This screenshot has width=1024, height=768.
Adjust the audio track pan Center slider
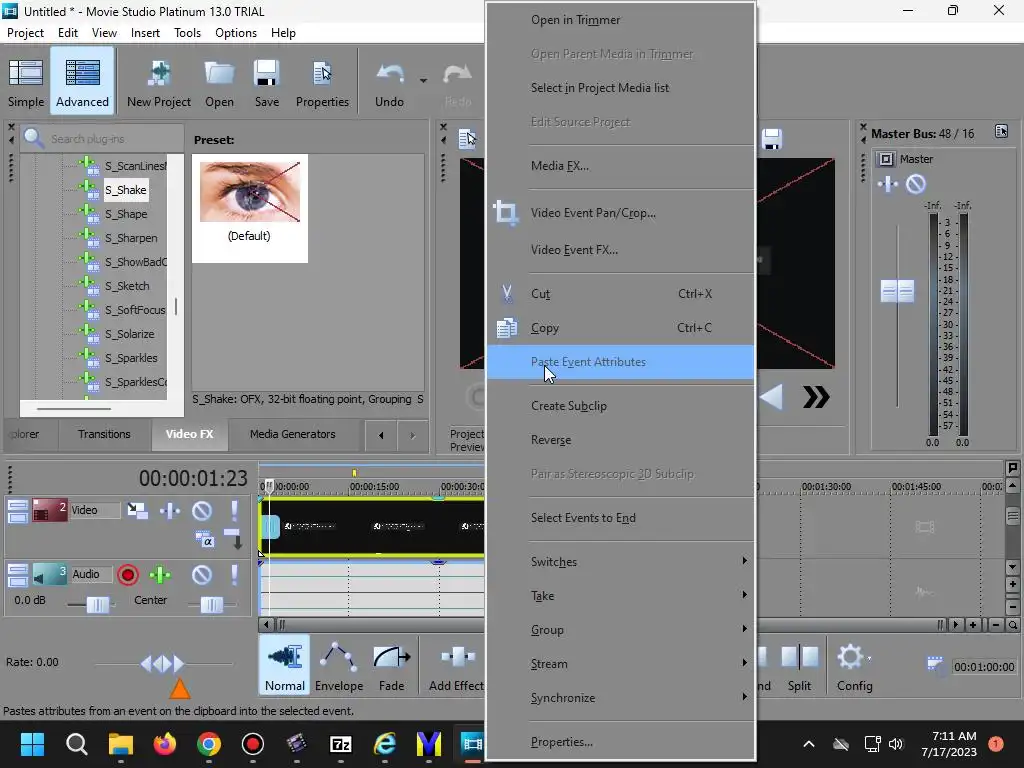coord(212,605)
